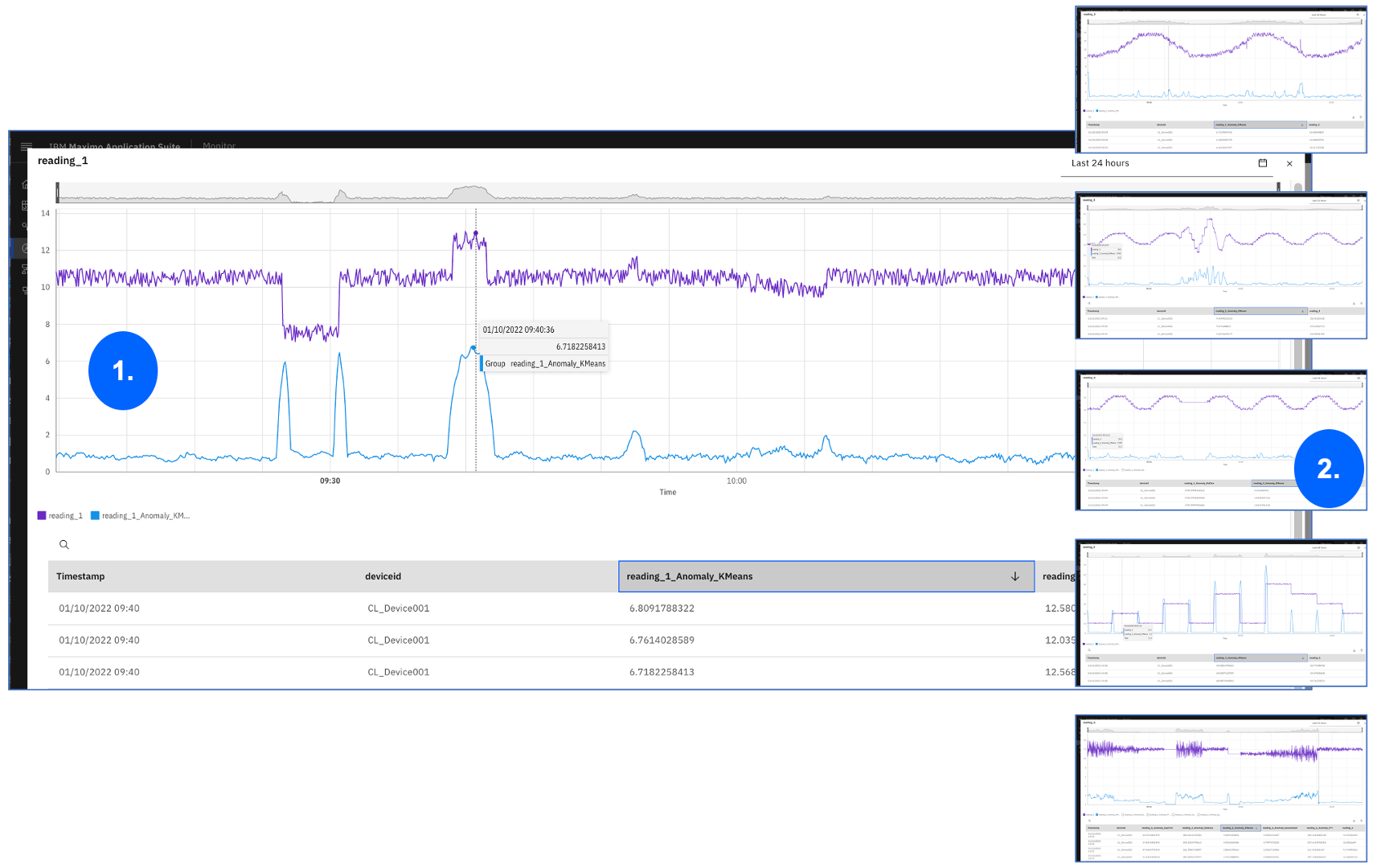This screenshot has width=1373, height=868.
Task: Click the 09:30 time axis label
Action: (330, 481)
